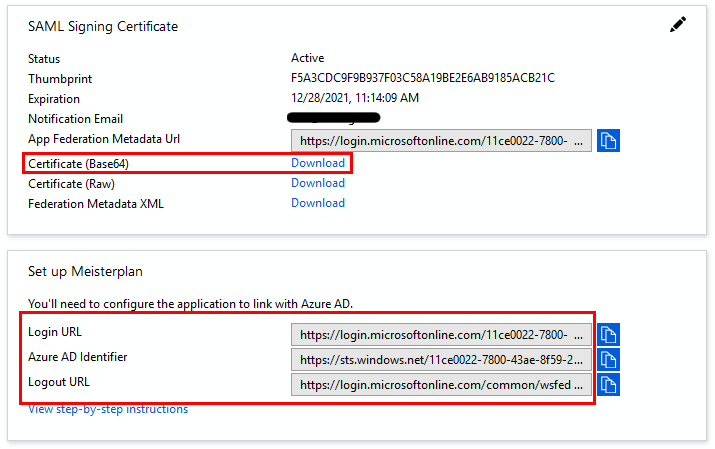Download the Federation Metadata XML

pyautogui.click(x=318, y=203)
